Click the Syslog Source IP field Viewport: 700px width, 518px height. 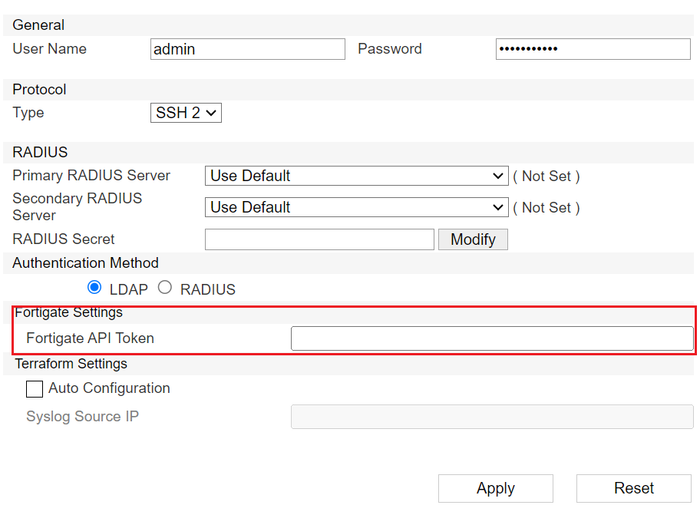tap(491, 416)
